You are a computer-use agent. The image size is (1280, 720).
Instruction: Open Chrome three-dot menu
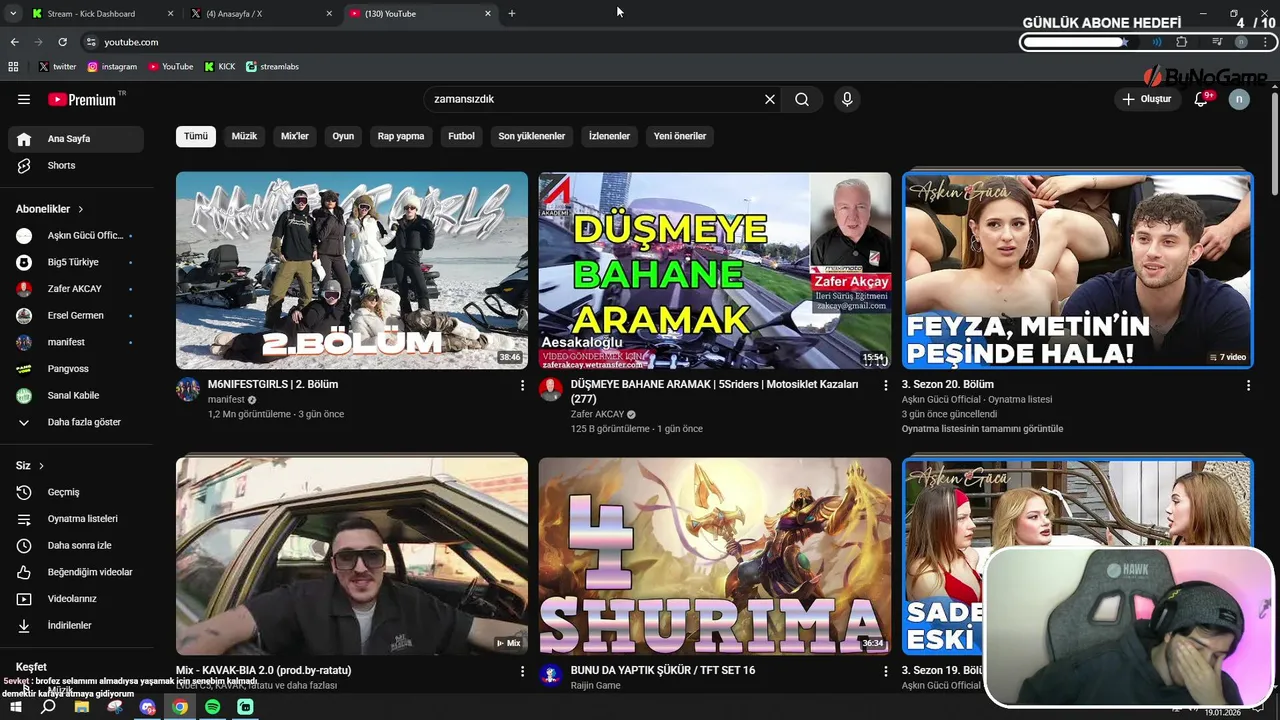point(1267,42)
